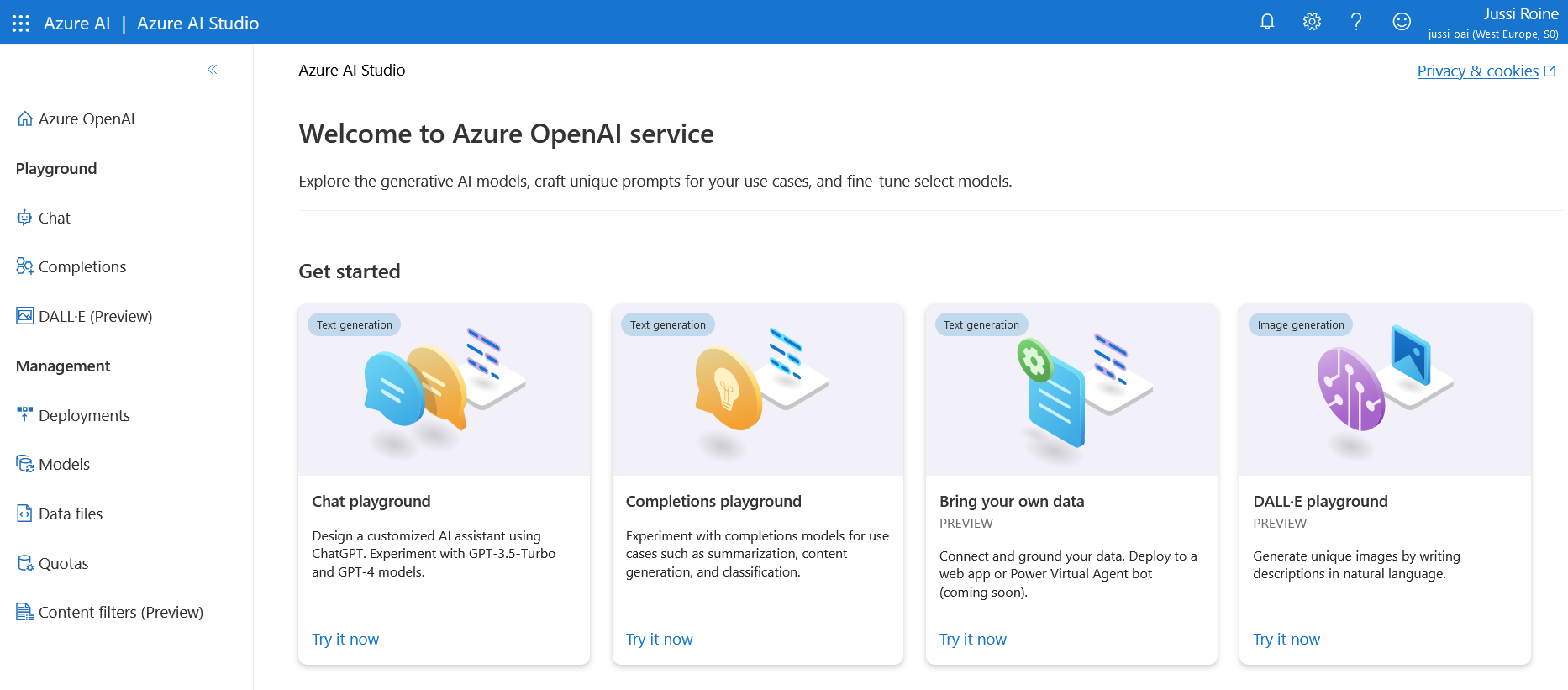Open settings gear icon
This screenshot has height=690, width=1568.
tap(1312, 22)
